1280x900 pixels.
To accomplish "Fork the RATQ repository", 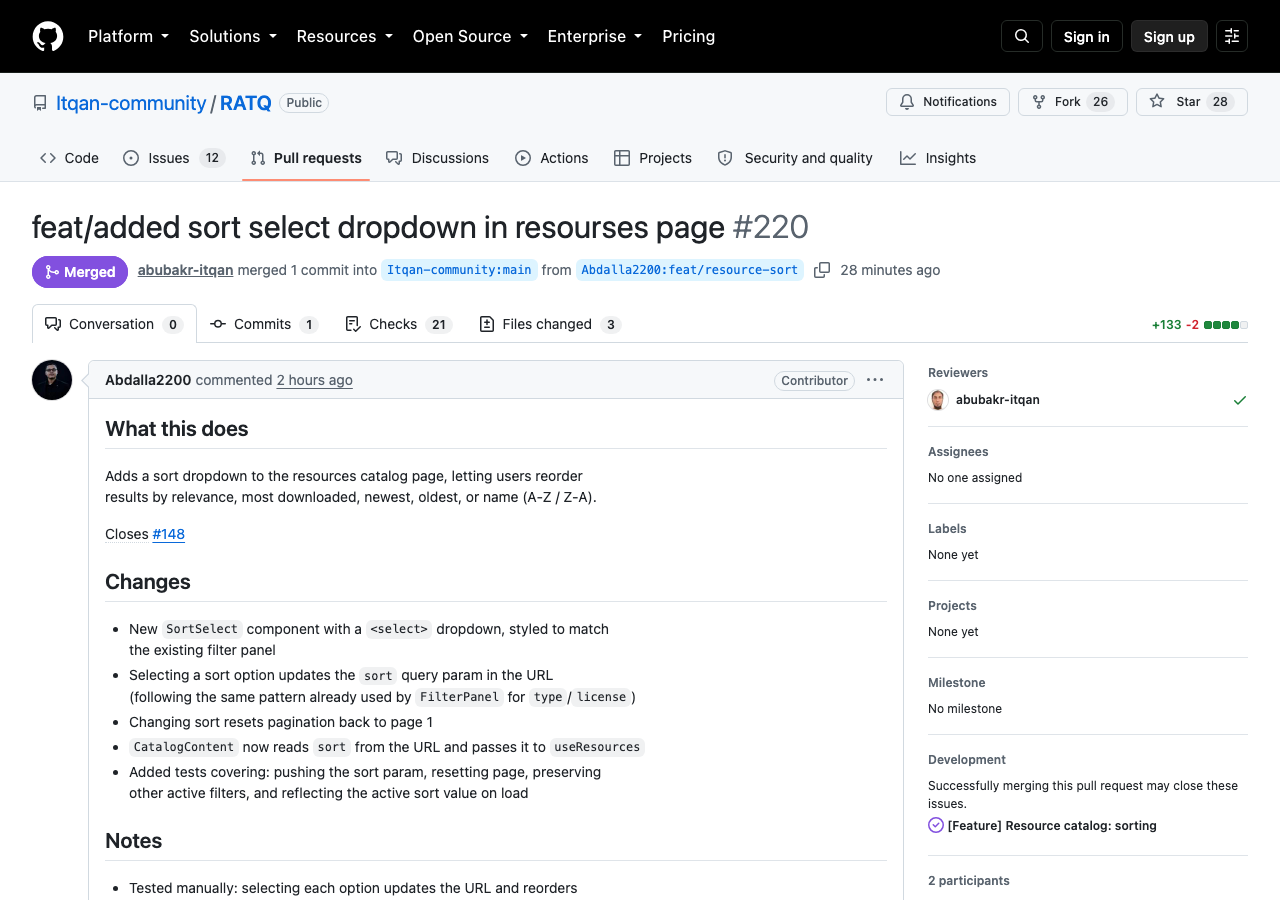I will pyautogui.click(x=1073, y=102).
